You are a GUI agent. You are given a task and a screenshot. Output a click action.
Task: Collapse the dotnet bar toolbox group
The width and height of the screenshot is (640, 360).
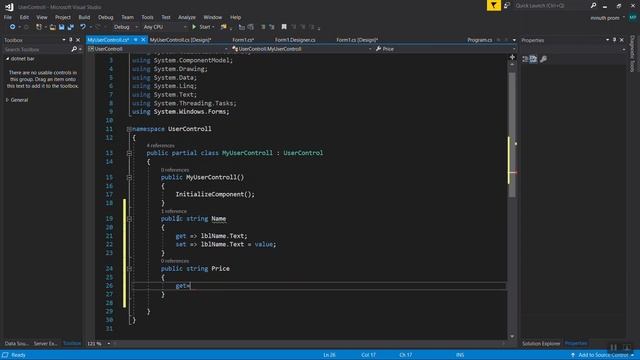coord(7,59)
